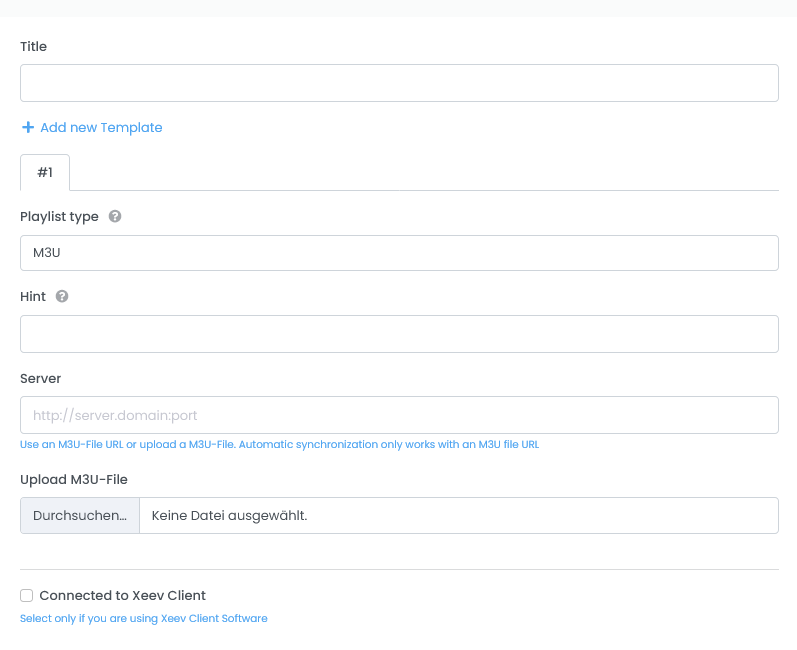Switch to the #1 template tab

pyautogui.click(x=45, y=172)
